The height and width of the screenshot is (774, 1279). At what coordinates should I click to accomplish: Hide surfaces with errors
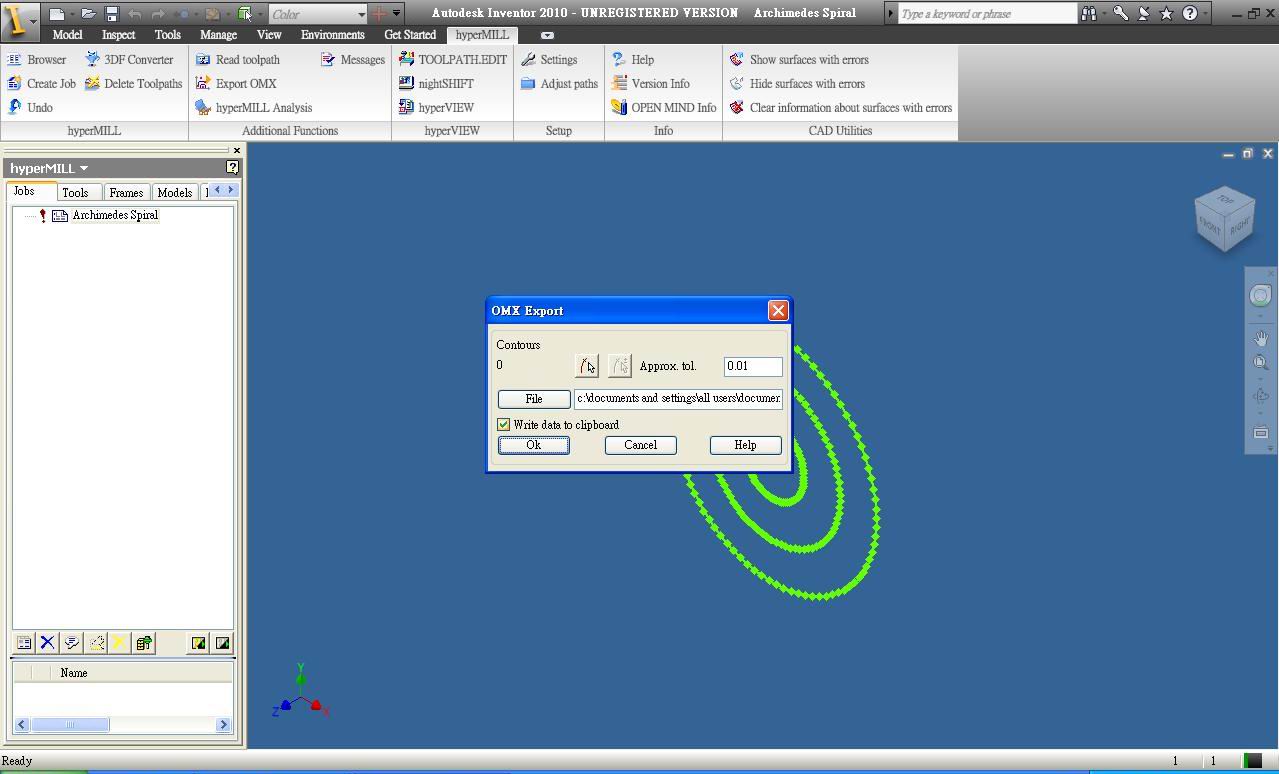coord(797,84)
